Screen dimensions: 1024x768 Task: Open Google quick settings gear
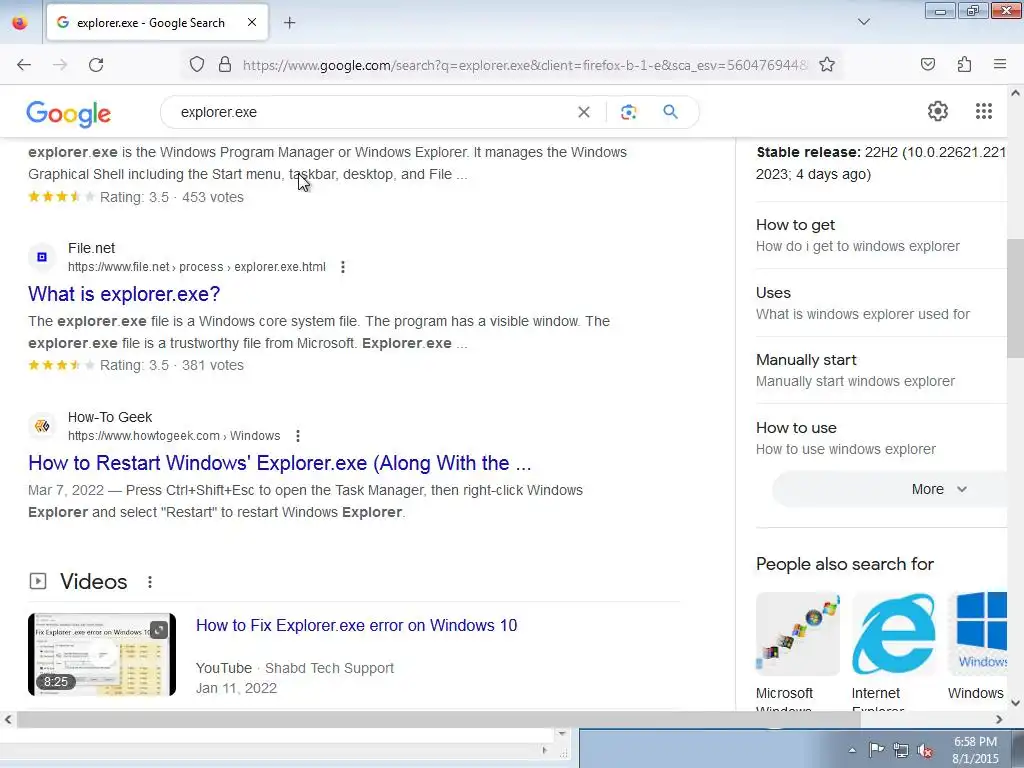[938, 111]
